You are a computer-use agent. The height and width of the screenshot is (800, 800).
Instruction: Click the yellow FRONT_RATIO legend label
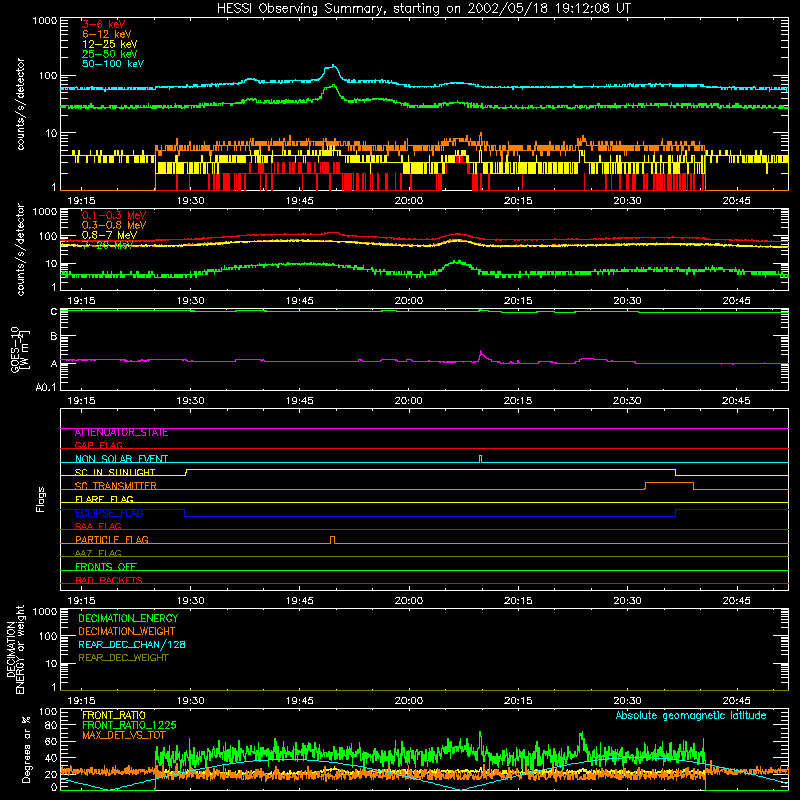pos(114,715)
